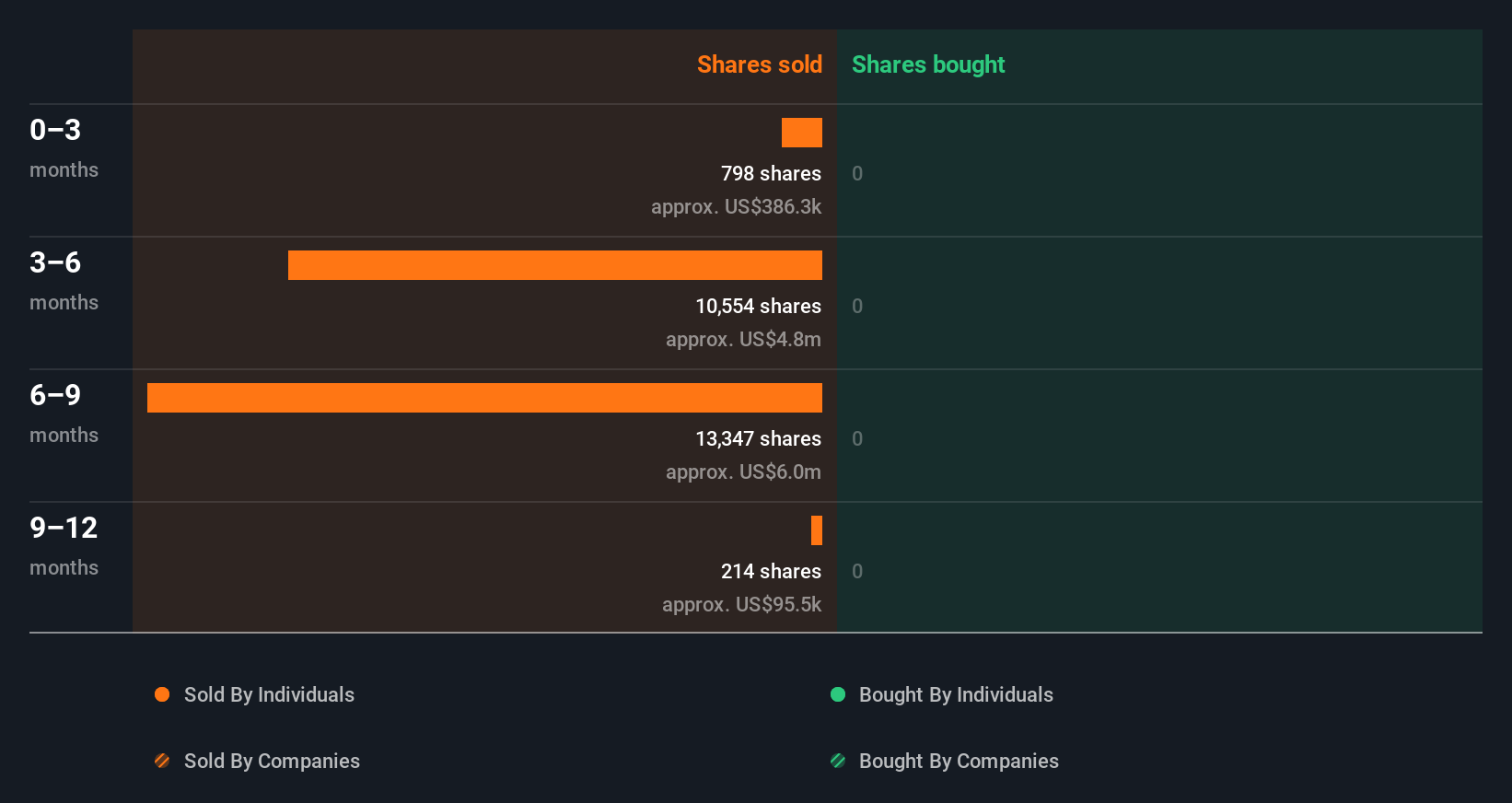Click the approx. US$6.0m amount
This screenshot has width=1512, height=803.
743,471
